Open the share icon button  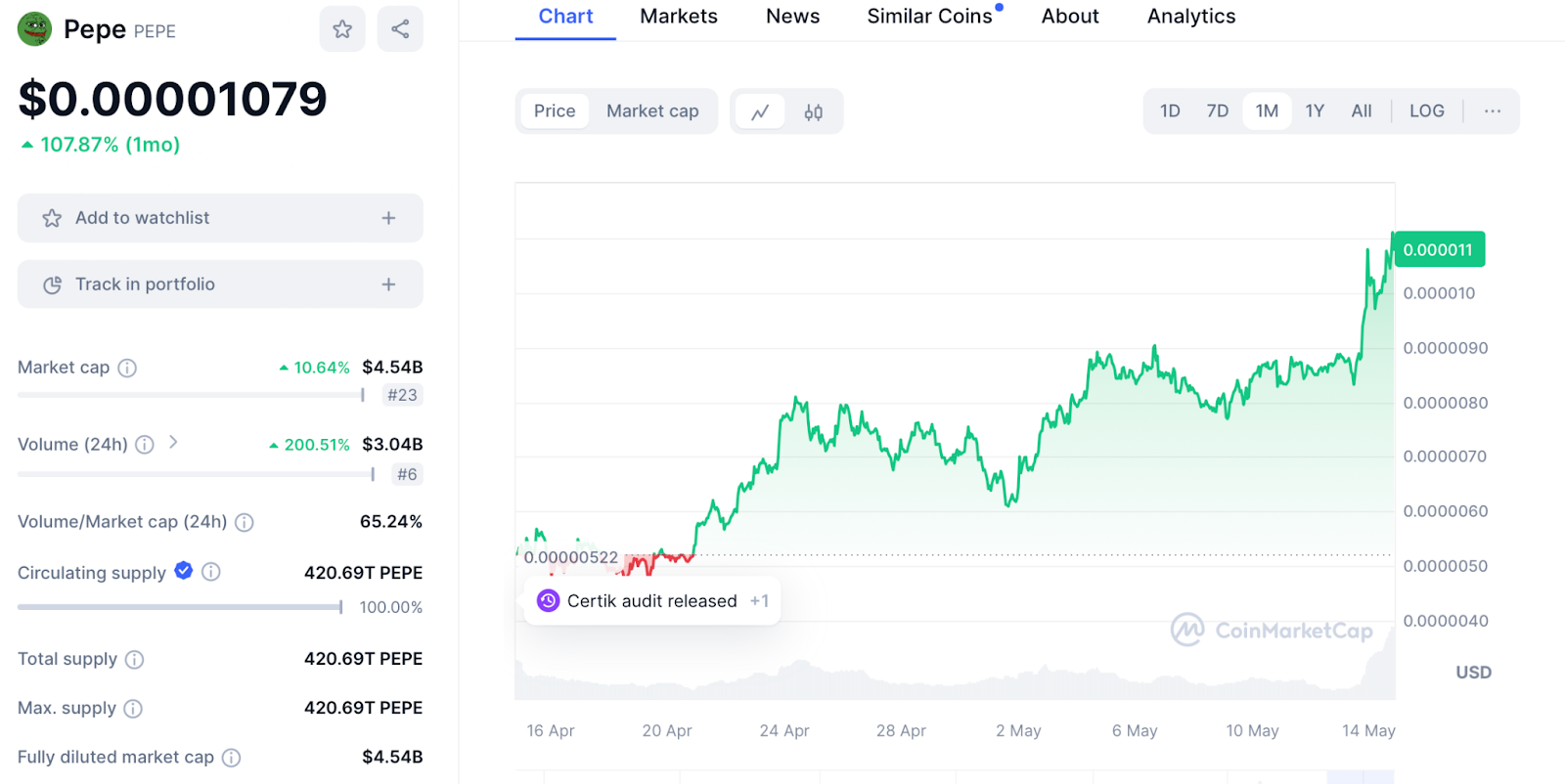click(400, 29)
